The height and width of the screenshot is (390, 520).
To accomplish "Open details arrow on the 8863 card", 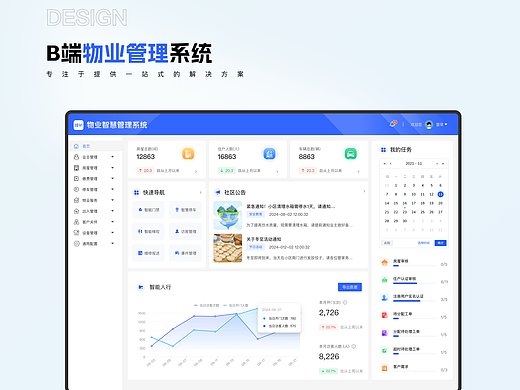I will click(x=358, y=171).
